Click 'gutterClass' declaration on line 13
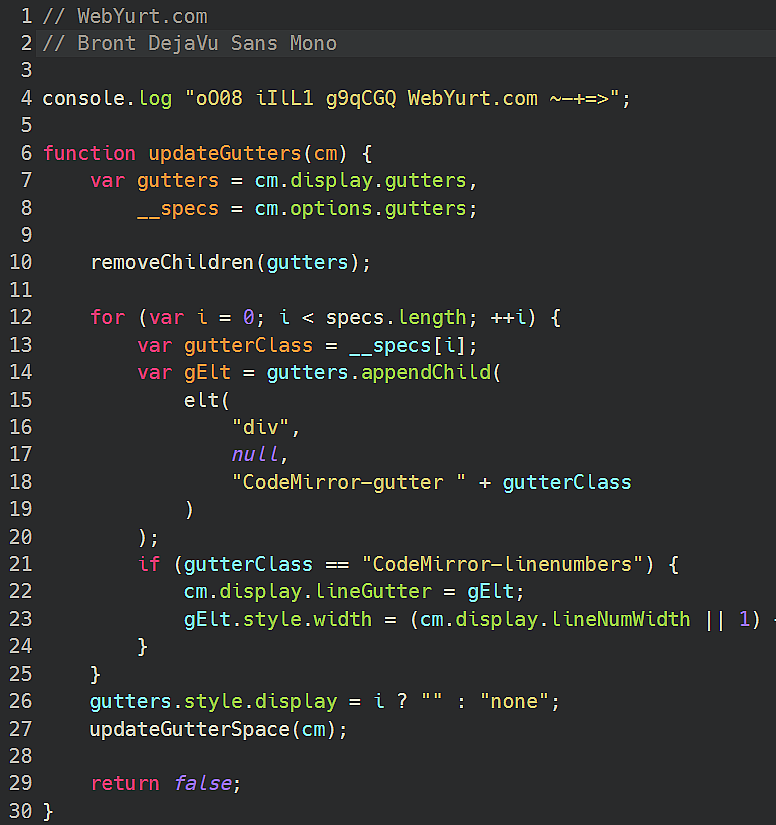Viewport: 776px width, 825px height. tap(248, 346)
